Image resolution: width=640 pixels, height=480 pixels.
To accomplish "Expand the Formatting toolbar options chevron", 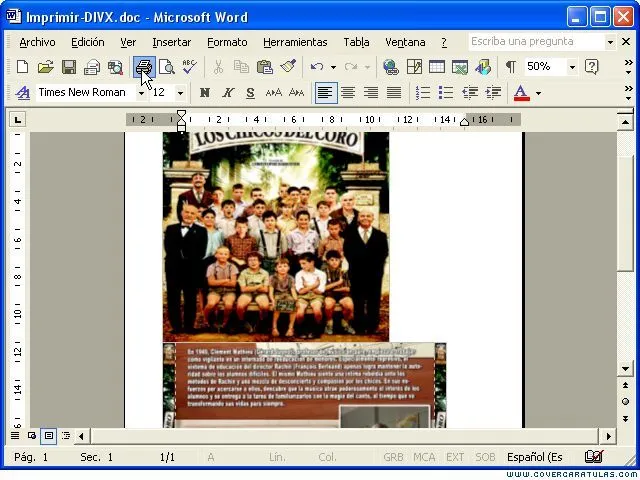I will point(629,93).
